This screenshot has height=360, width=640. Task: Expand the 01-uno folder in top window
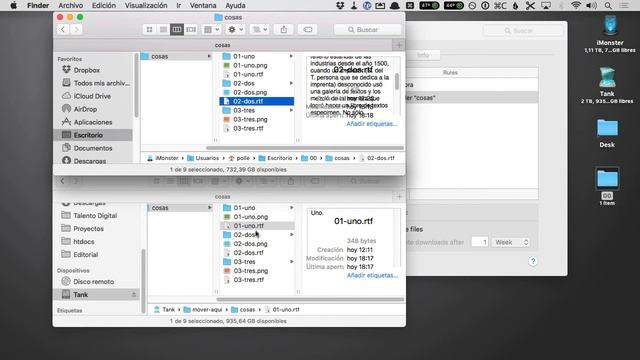pos(291,56)
